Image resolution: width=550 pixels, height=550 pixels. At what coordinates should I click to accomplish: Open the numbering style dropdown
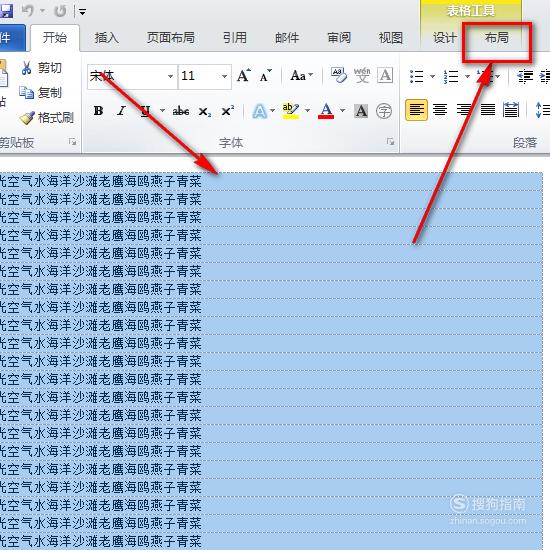tap(467, 76)
